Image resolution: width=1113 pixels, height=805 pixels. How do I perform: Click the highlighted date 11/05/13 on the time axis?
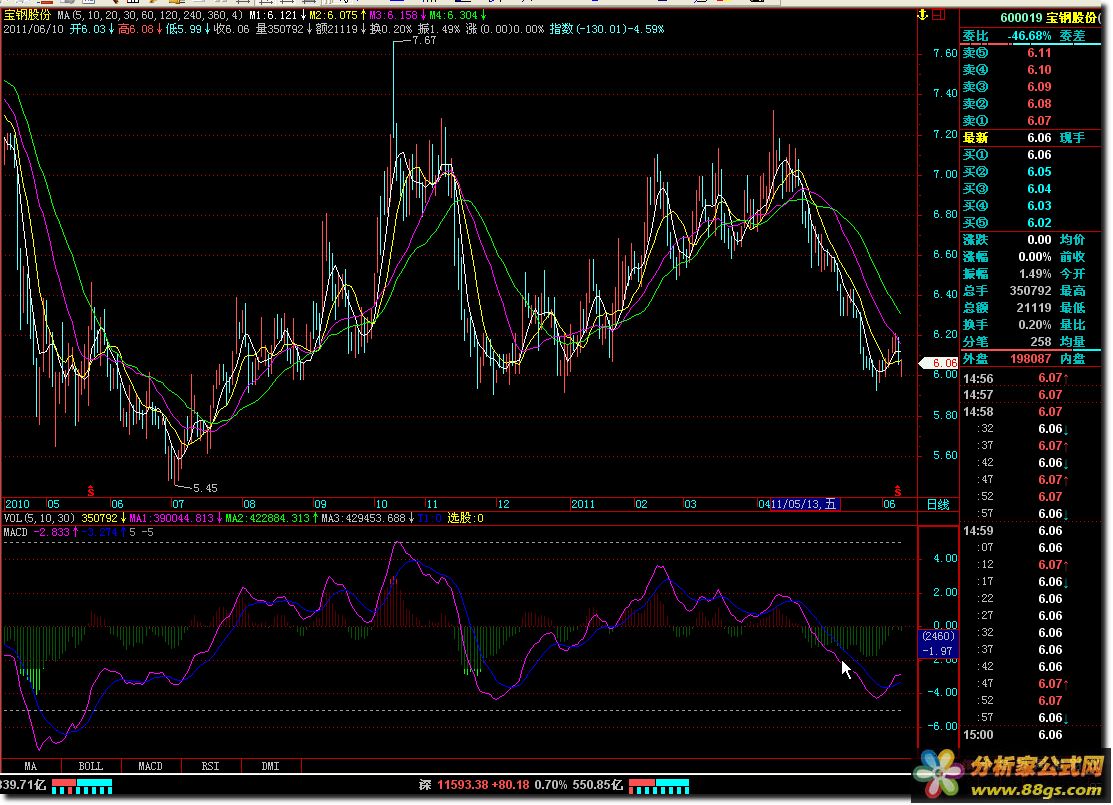point(804,504)
